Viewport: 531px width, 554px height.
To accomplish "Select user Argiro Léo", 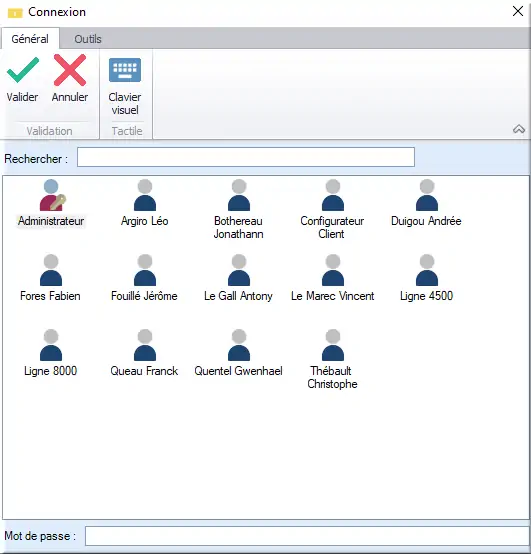I will click(145, 195).
